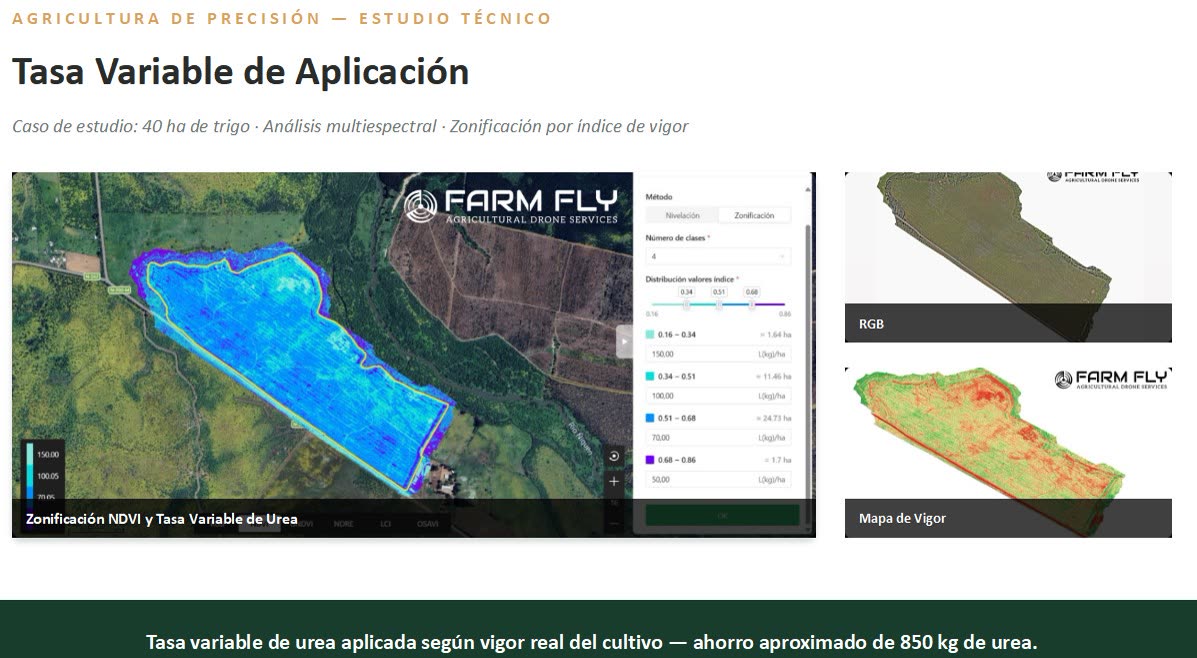Click the 150.00 value in the map legend
This screenshot has width=1197, height=658.
pyautogui.click(x=48, y=455)
